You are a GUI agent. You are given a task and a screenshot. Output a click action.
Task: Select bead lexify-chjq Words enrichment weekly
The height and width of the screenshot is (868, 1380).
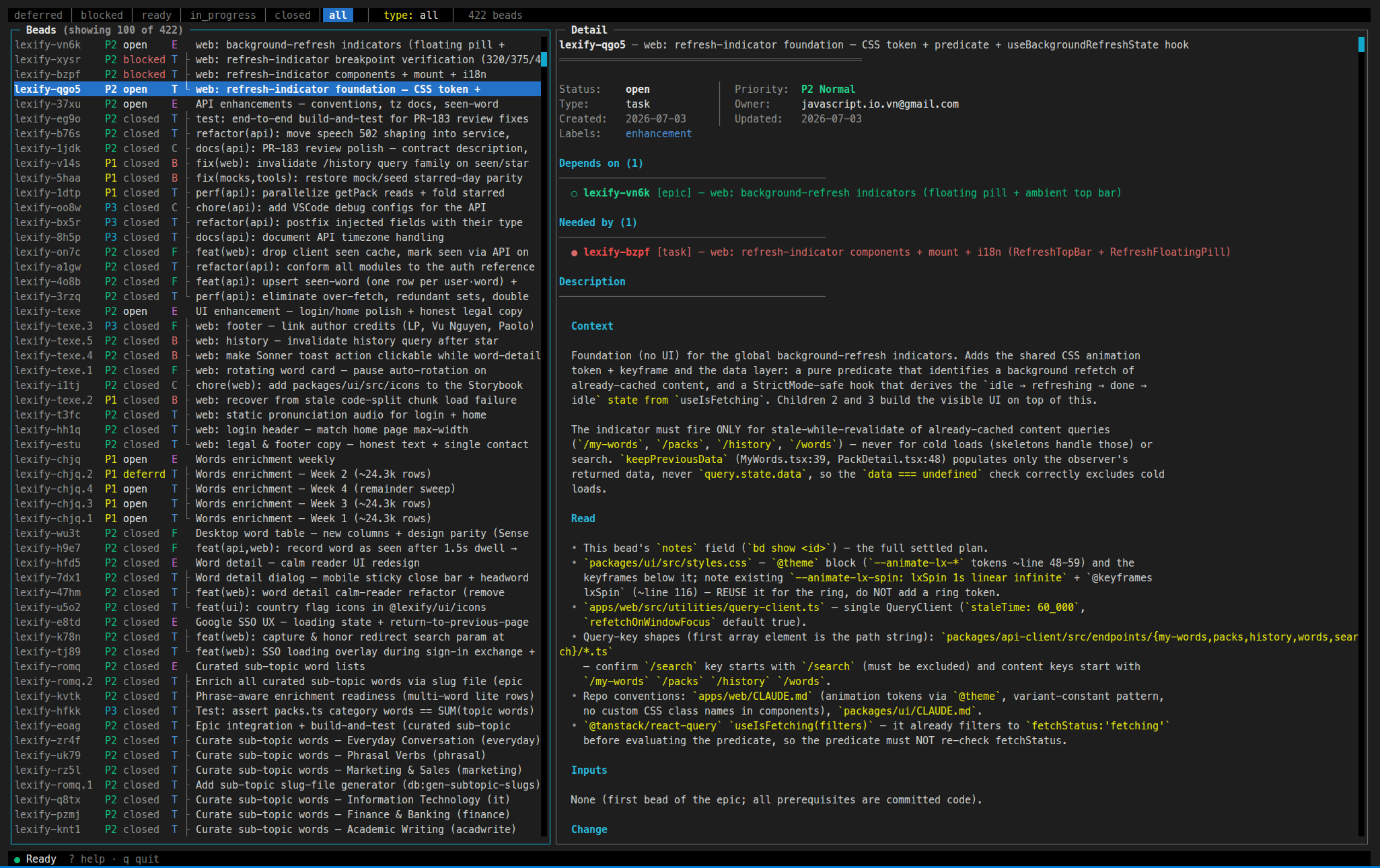(x=277, y=459)
